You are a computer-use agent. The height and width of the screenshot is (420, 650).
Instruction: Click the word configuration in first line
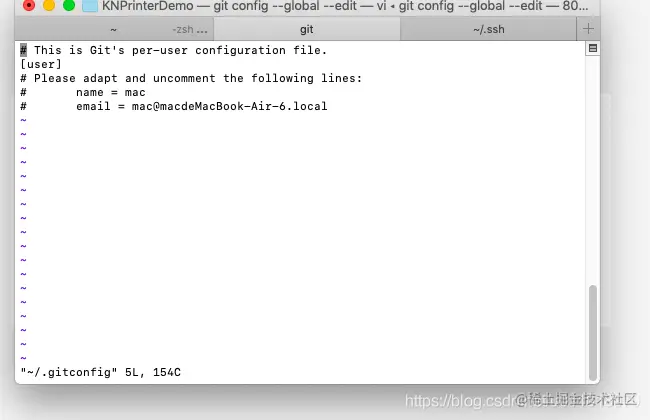tap(240, 51)
